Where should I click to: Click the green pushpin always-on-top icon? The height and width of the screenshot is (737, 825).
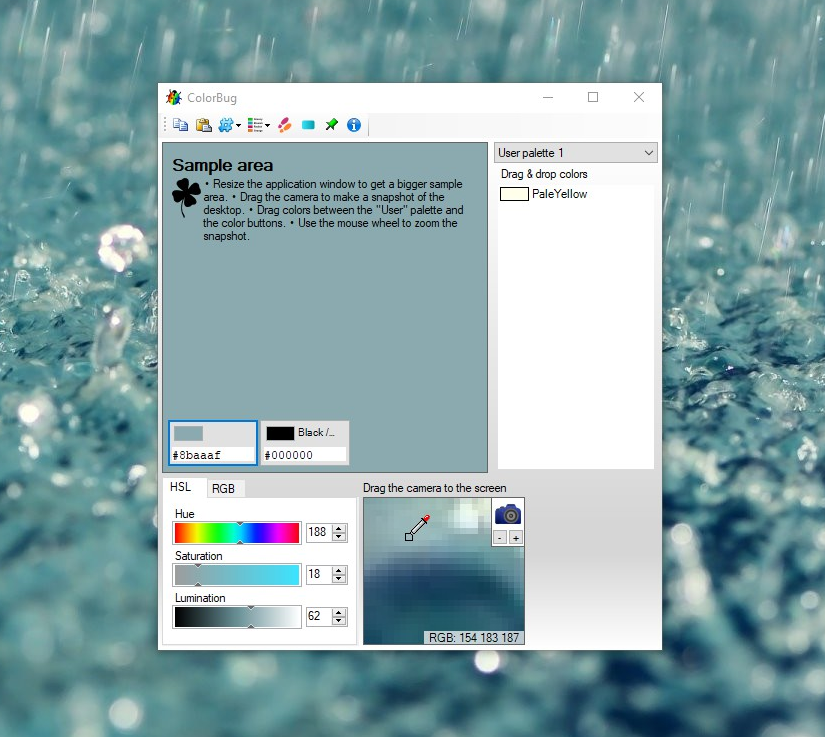click(331, 125)
